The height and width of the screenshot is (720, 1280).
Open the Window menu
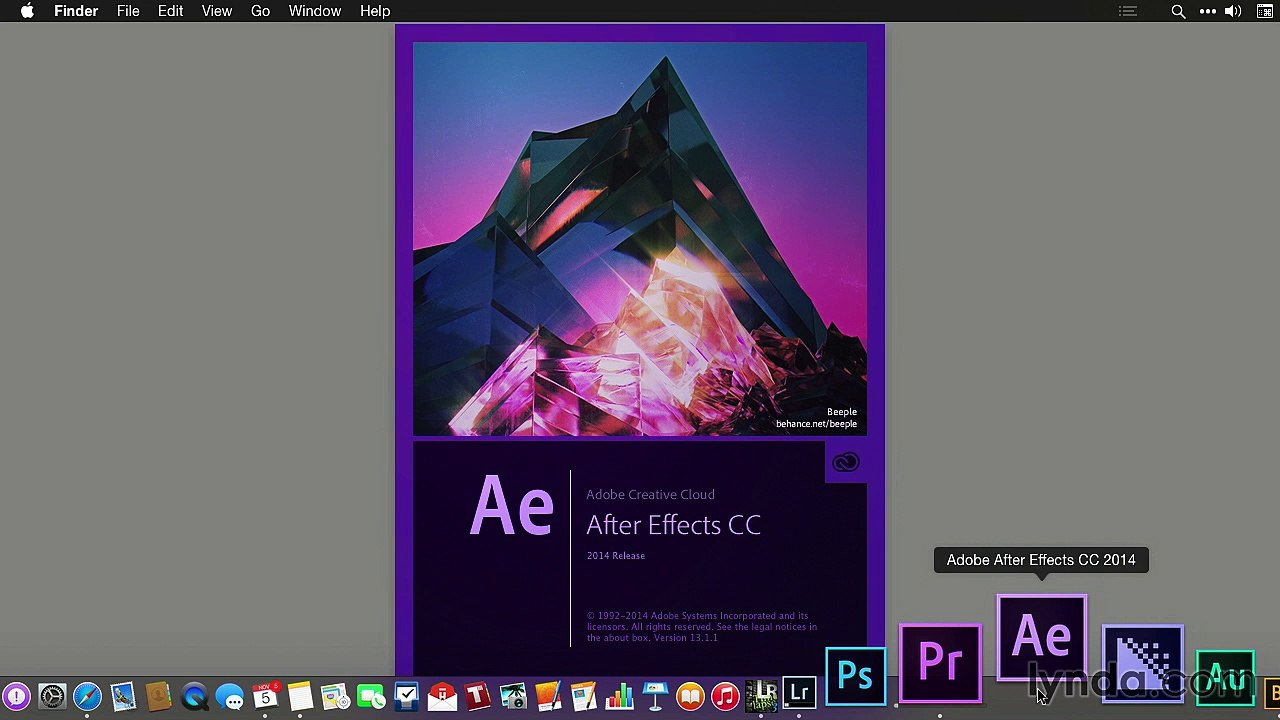click(315, 11)
